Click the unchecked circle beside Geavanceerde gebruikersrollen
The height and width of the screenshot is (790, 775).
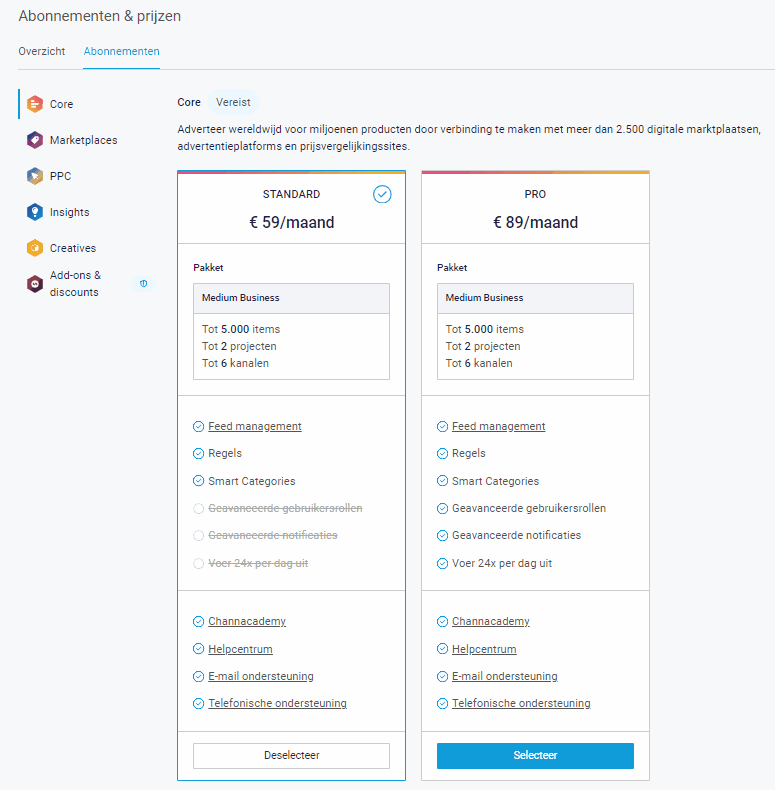199,508
